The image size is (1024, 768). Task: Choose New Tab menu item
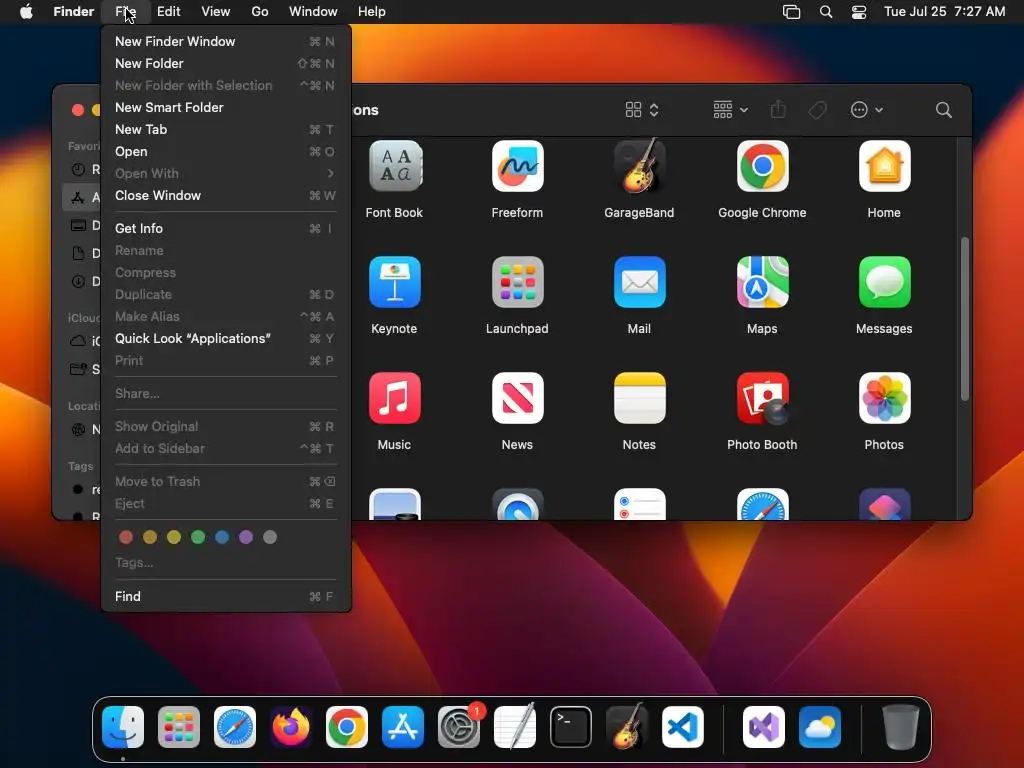pyautogui.click(x=226, y=129)
